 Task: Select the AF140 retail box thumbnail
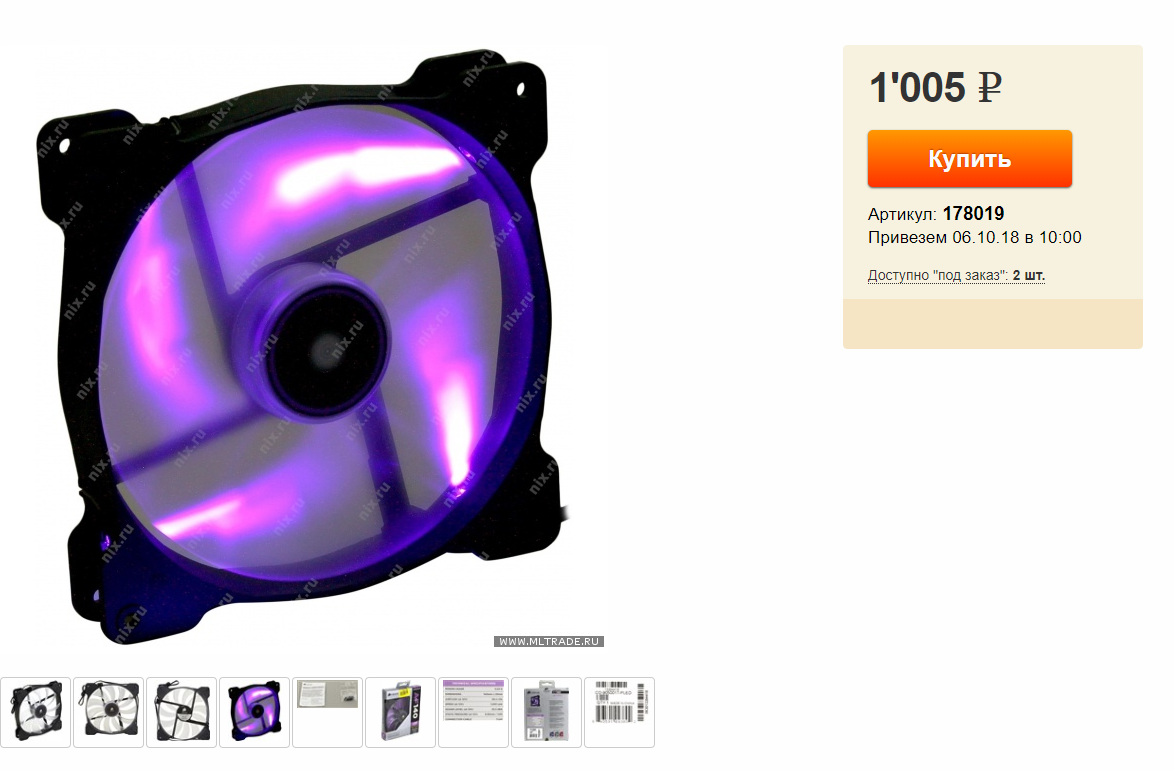400,712
